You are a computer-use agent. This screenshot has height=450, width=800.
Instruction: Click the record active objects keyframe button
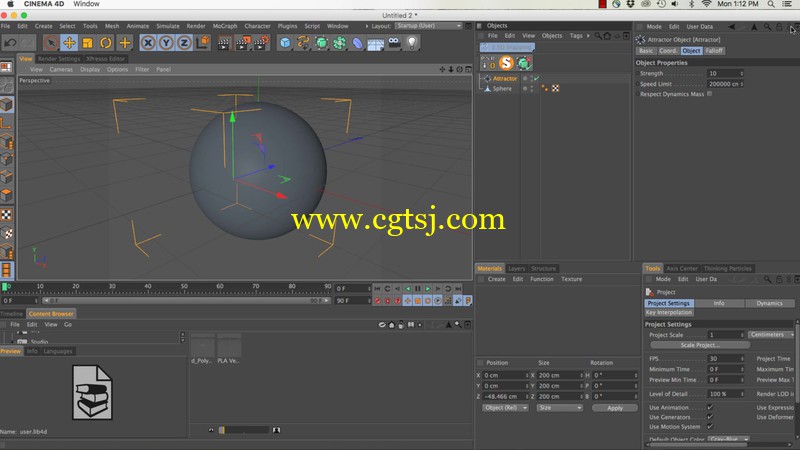pos(378,301)
